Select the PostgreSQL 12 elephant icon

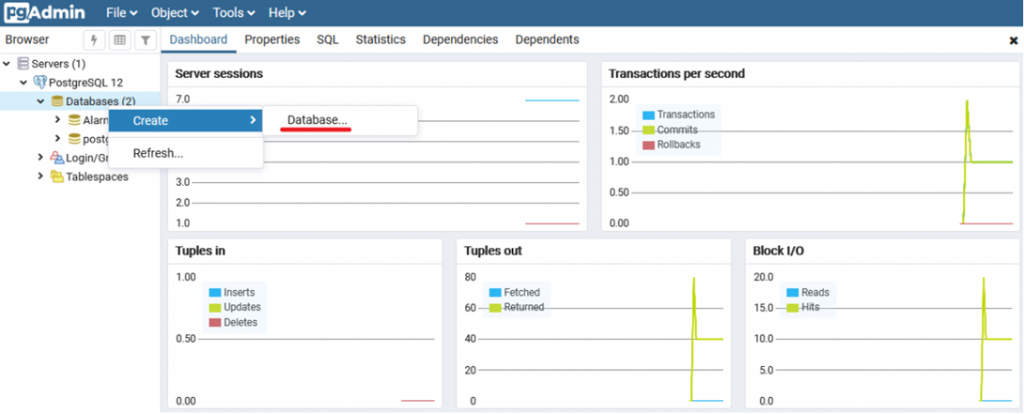click(x=40, y=82)
